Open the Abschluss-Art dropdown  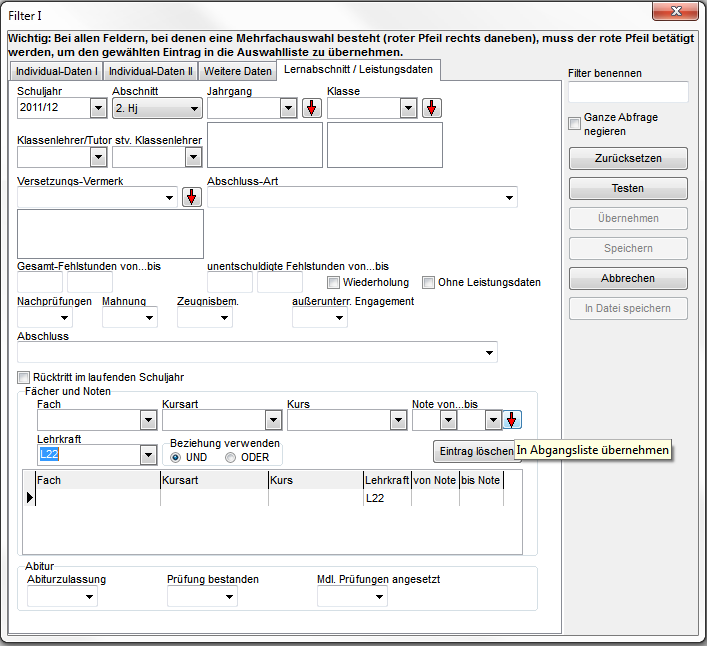pos(509,197)
